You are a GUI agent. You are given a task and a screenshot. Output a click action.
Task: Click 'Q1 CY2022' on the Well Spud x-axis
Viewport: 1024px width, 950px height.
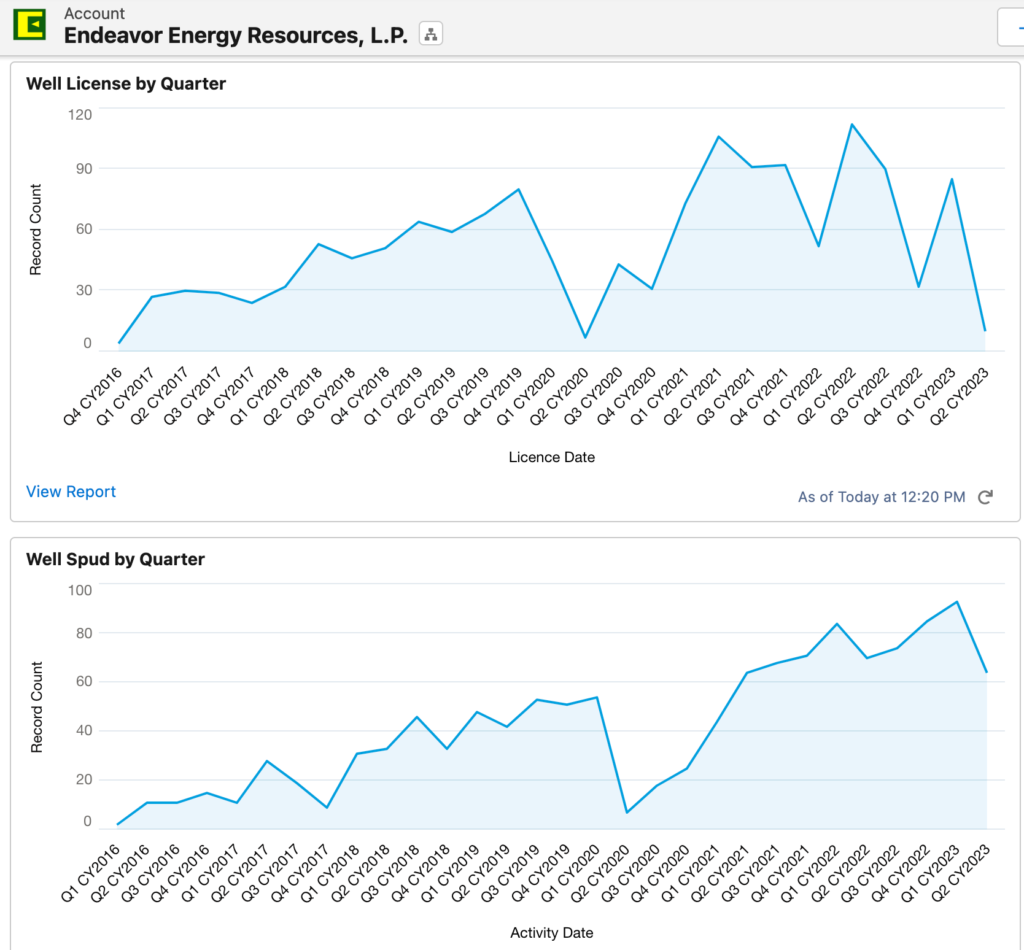(810, 873)
